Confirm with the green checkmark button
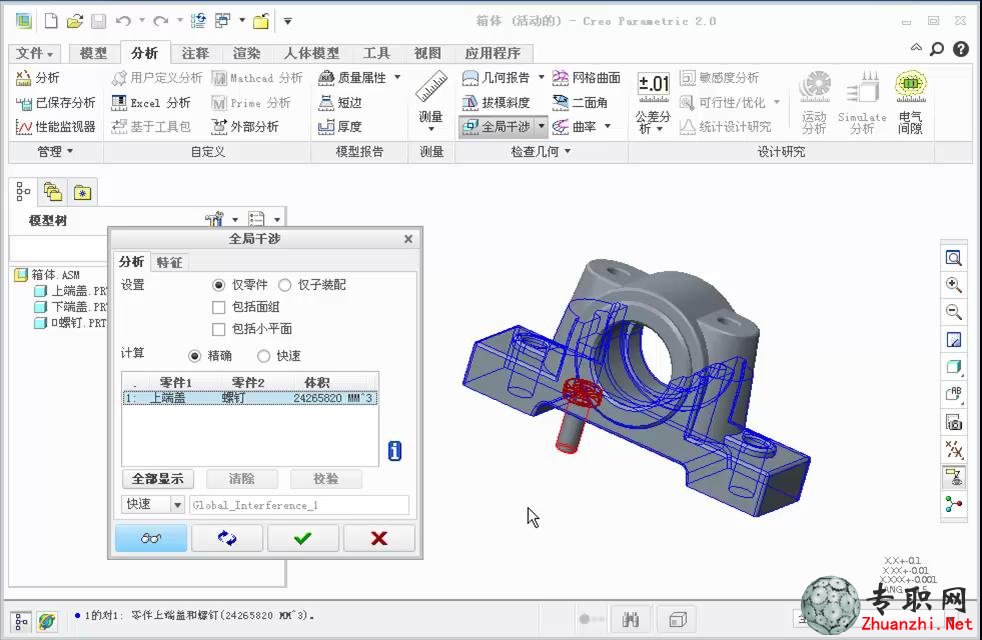Image resolution: width=982 pixels, height=640 pixels. pyautogui.click(x=303, y=538)
